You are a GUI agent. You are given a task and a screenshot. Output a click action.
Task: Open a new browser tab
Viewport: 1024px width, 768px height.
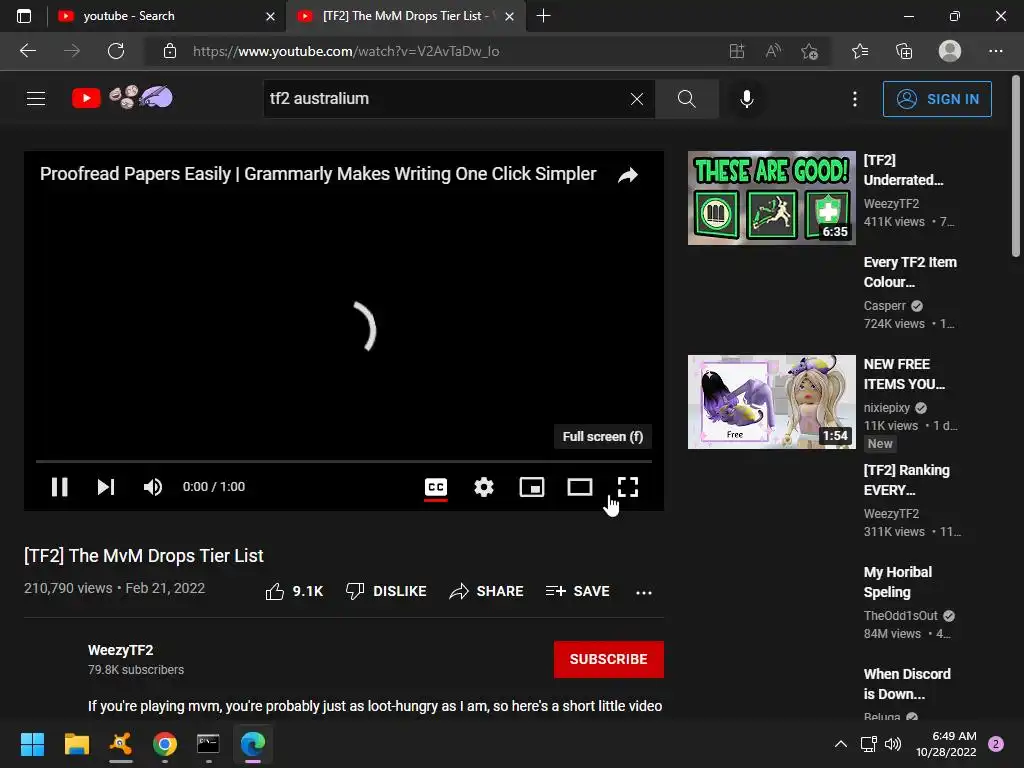(543, 16)
